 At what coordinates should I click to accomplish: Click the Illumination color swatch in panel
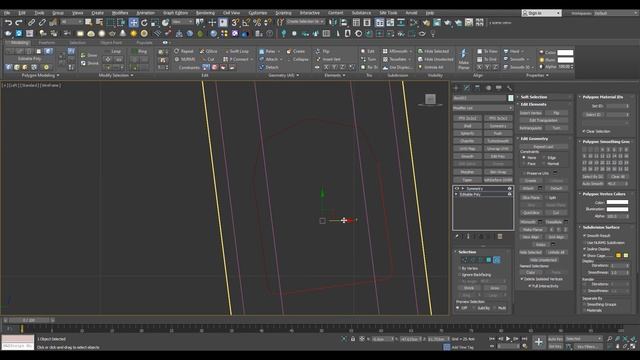(617, 209)
